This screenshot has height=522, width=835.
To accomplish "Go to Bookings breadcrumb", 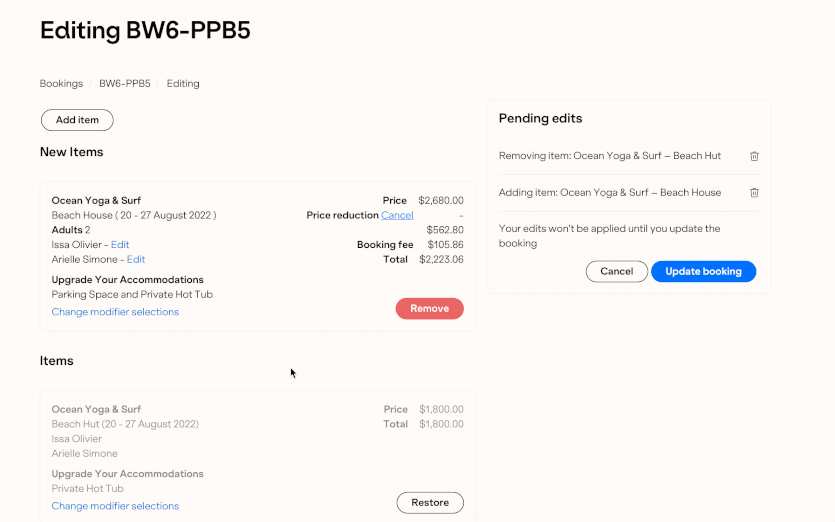I will pyautogui.click(x=61, y=84).
